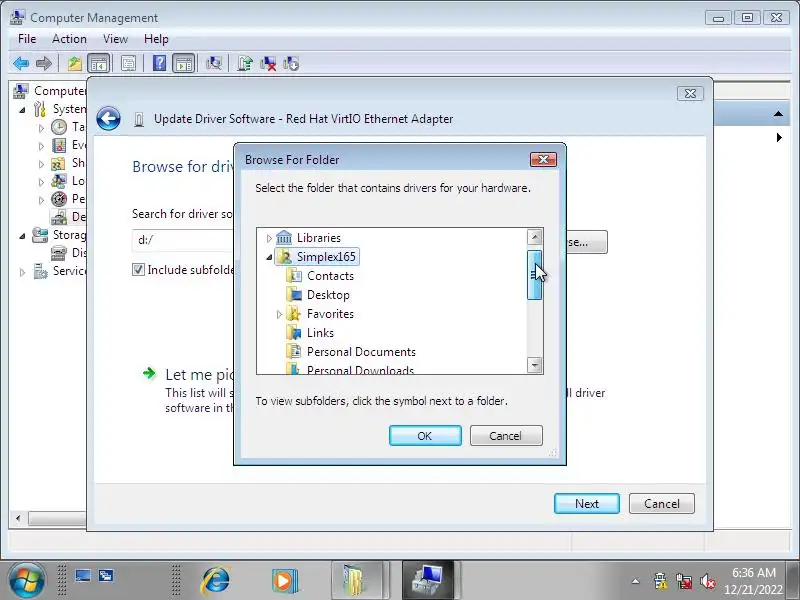
Task: Click the Next button in the driver wizard
Action: click(x=587, y=504)
